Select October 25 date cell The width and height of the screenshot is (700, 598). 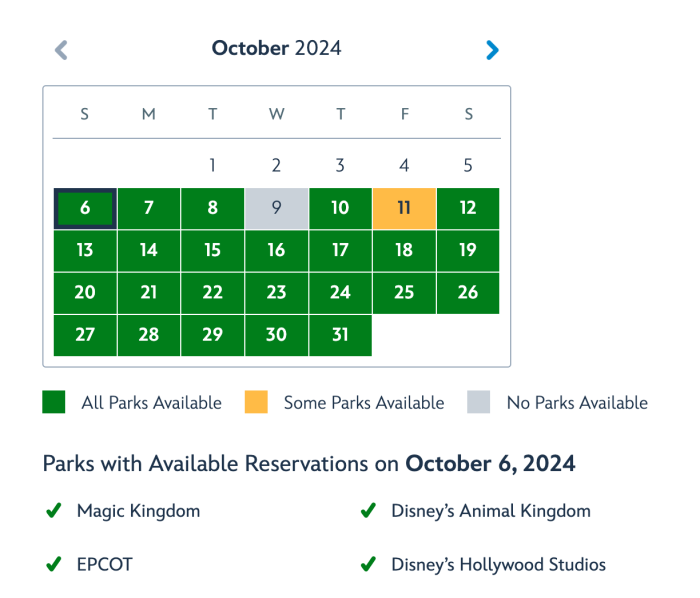404,292
